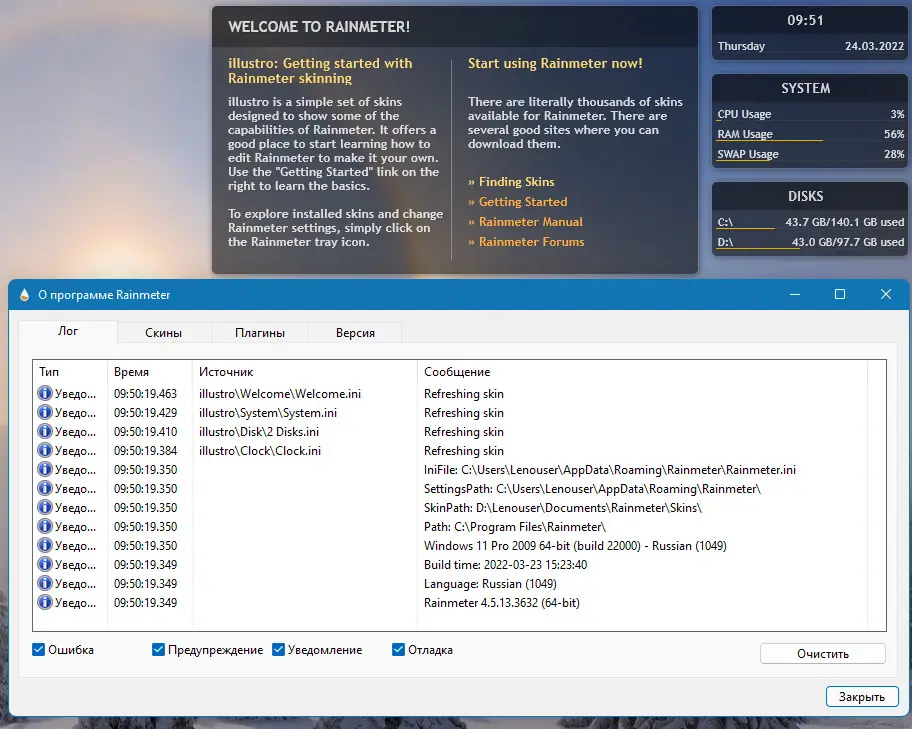
Task: Uncheck the Ошибка checkbox
Action: [x=38, y=649]
